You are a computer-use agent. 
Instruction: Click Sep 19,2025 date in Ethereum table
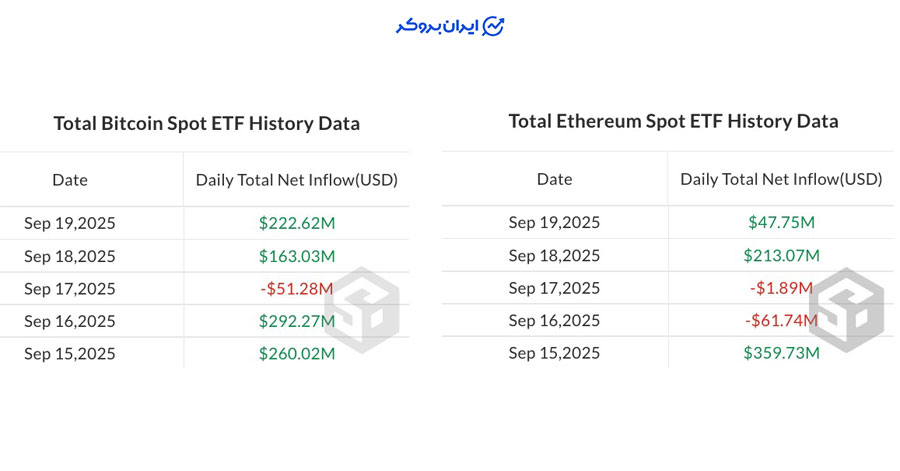coord(554,222)
